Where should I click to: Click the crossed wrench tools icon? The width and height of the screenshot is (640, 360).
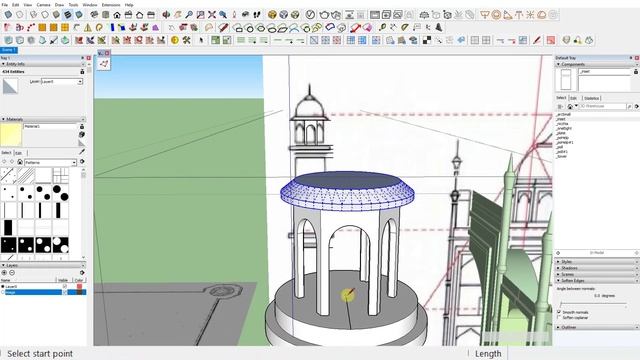[187, 40]
